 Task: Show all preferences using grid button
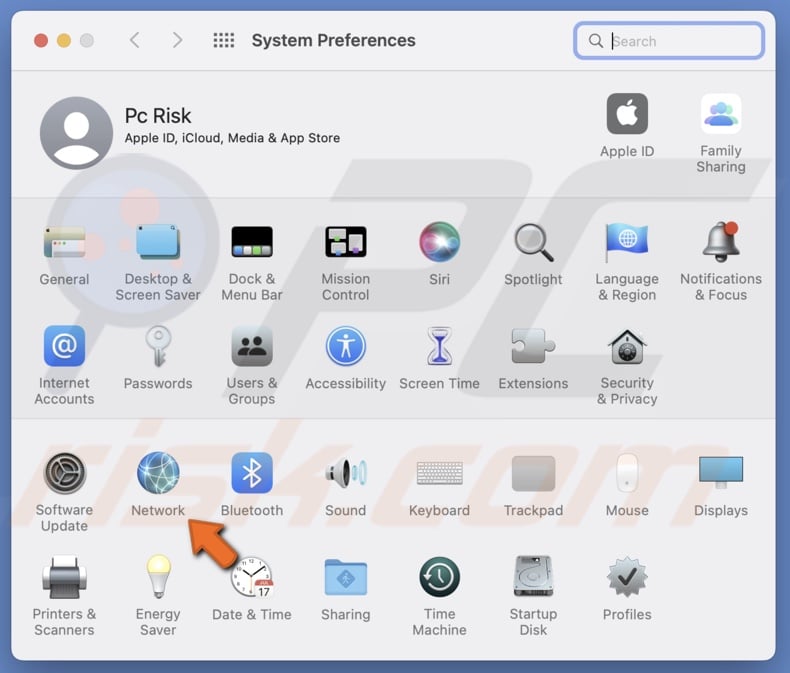(x=224, y=41)
